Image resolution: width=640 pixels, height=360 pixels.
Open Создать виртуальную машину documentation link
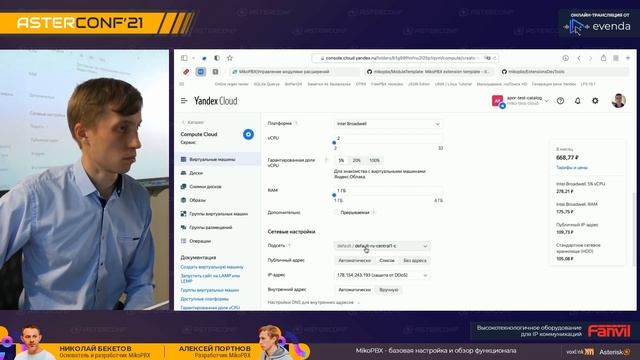(x=212, y=267)
